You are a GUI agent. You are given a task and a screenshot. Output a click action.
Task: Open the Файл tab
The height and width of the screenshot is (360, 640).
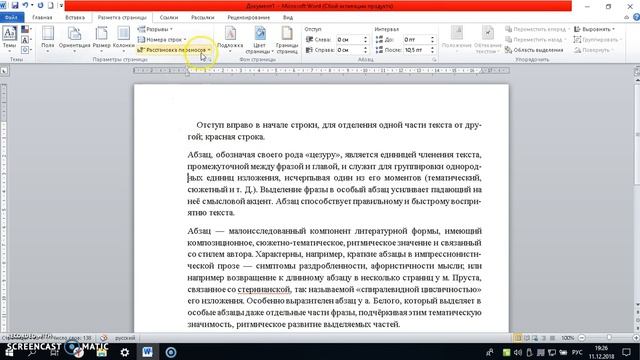pos(11,18)
